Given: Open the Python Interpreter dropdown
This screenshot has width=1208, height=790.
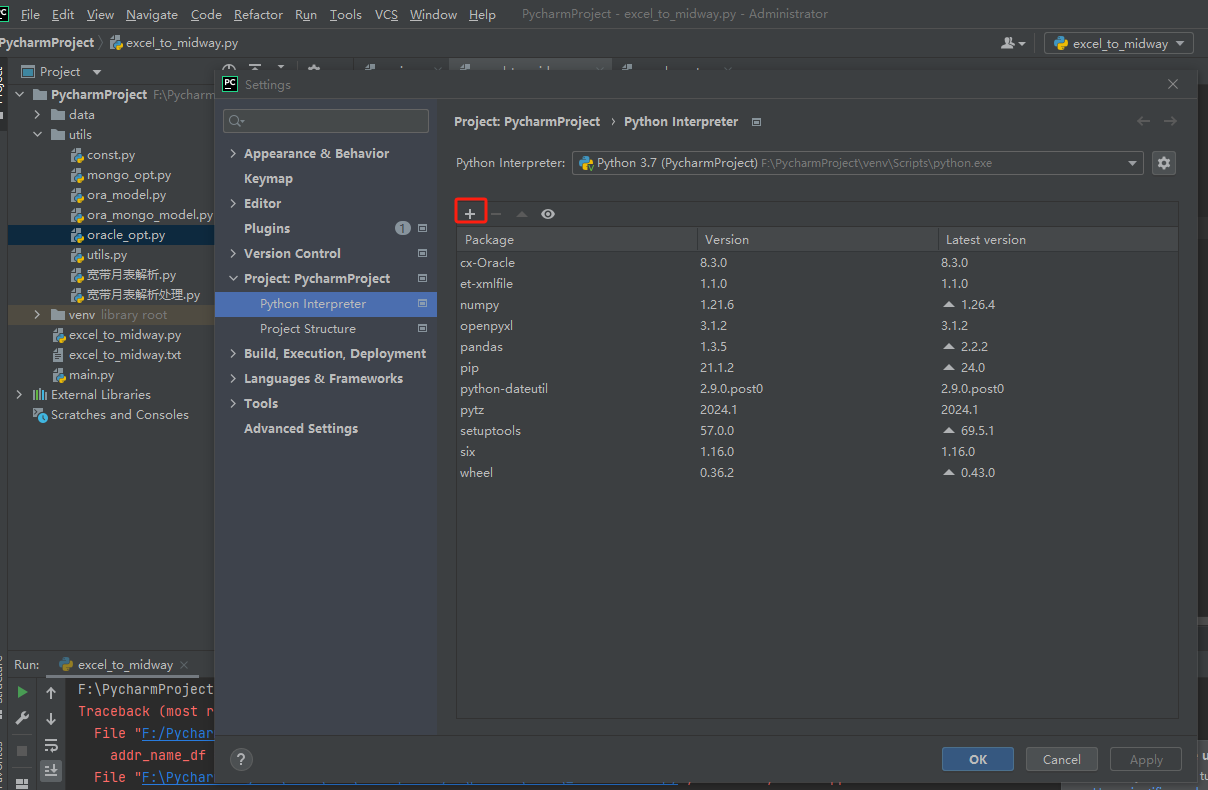Looking at the screenshot, I should [1131, 162].
